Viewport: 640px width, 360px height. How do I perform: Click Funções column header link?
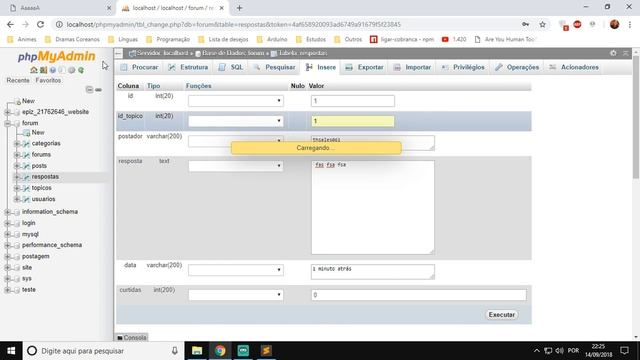[198, 86]
